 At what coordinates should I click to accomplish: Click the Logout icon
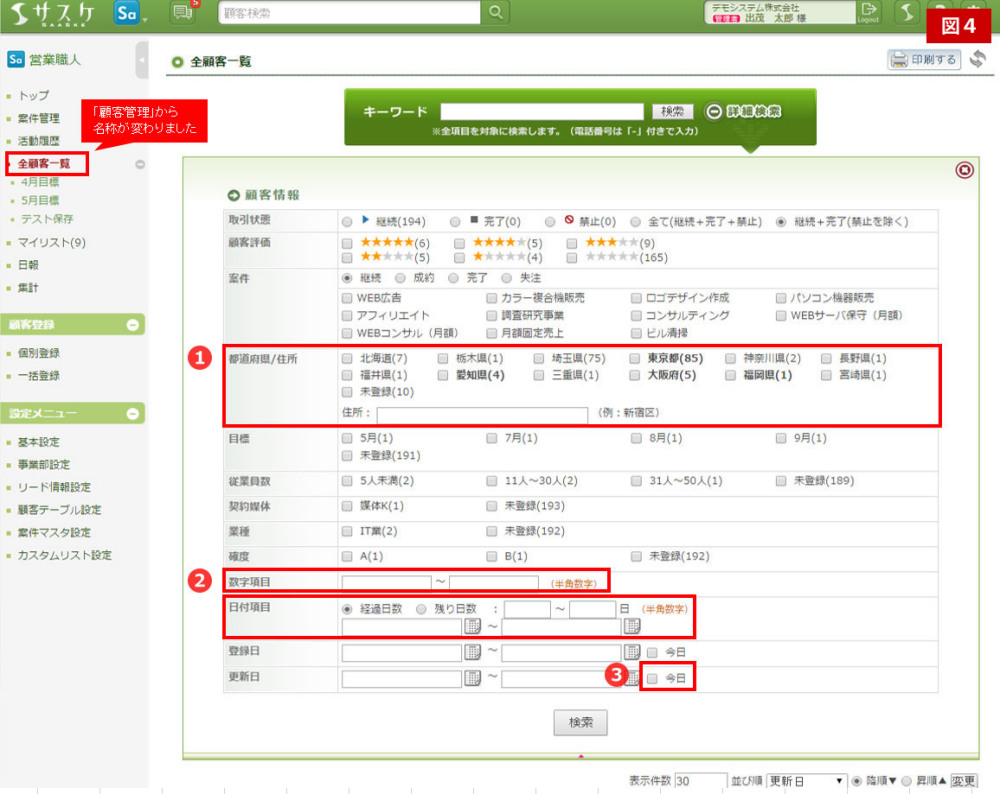867,13
